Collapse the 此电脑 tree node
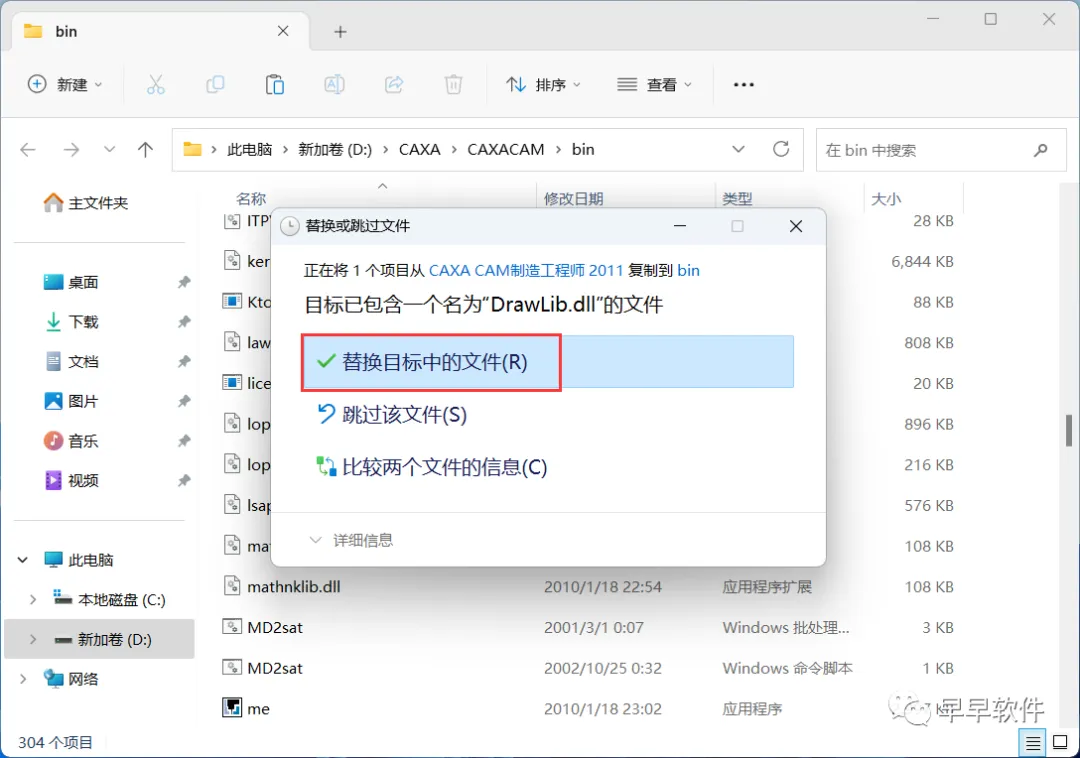Screen dimensions: 1080x758 pyautogui.click(x=23, y=560)
